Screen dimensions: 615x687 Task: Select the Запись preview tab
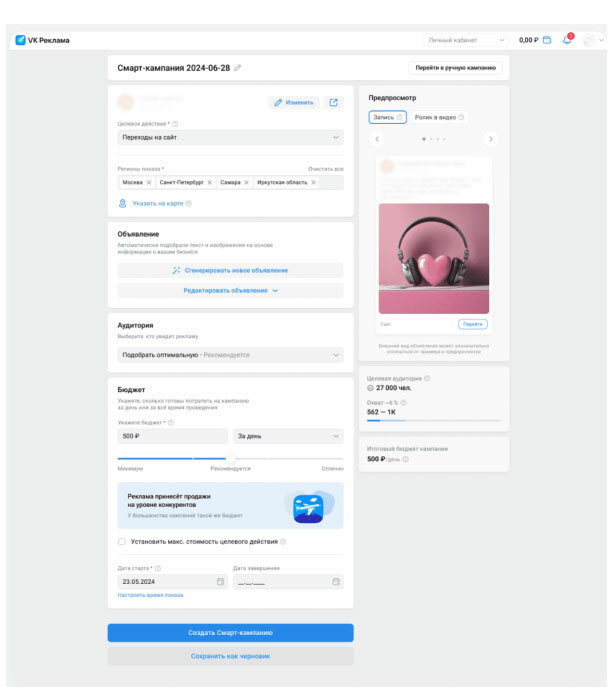tap(387, 117)
